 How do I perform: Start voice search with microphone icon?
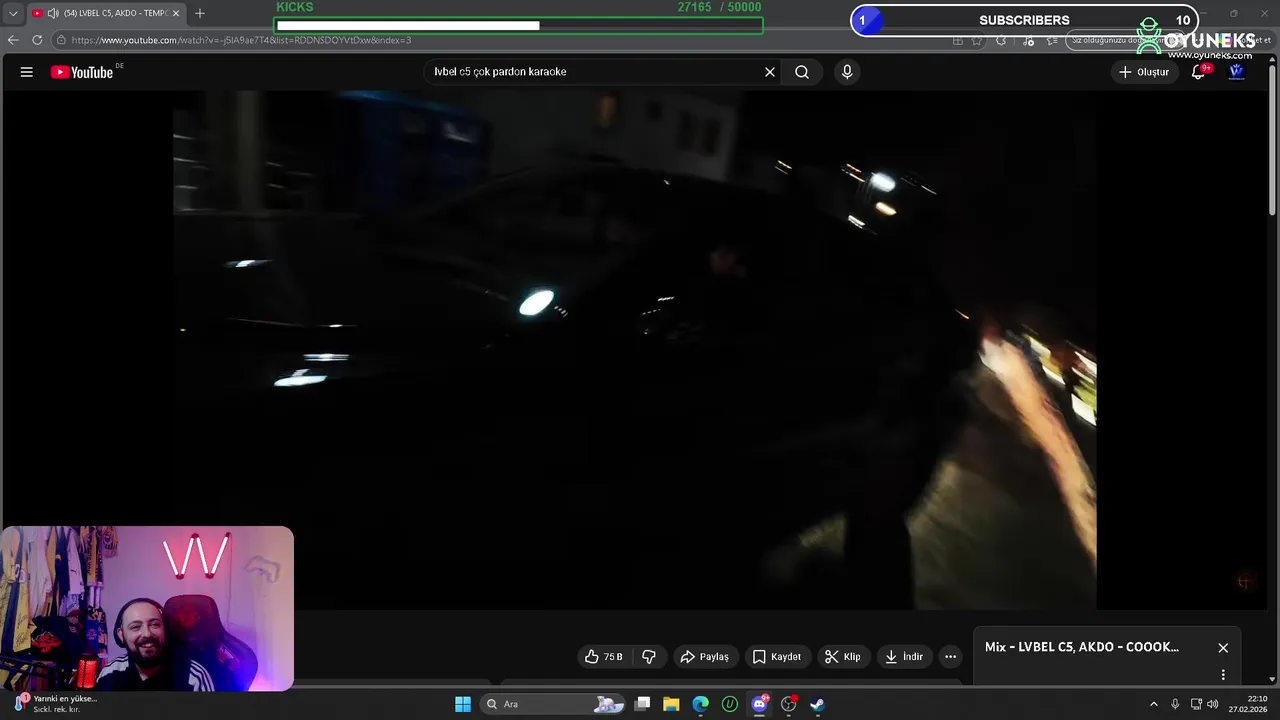coord(847,72)
